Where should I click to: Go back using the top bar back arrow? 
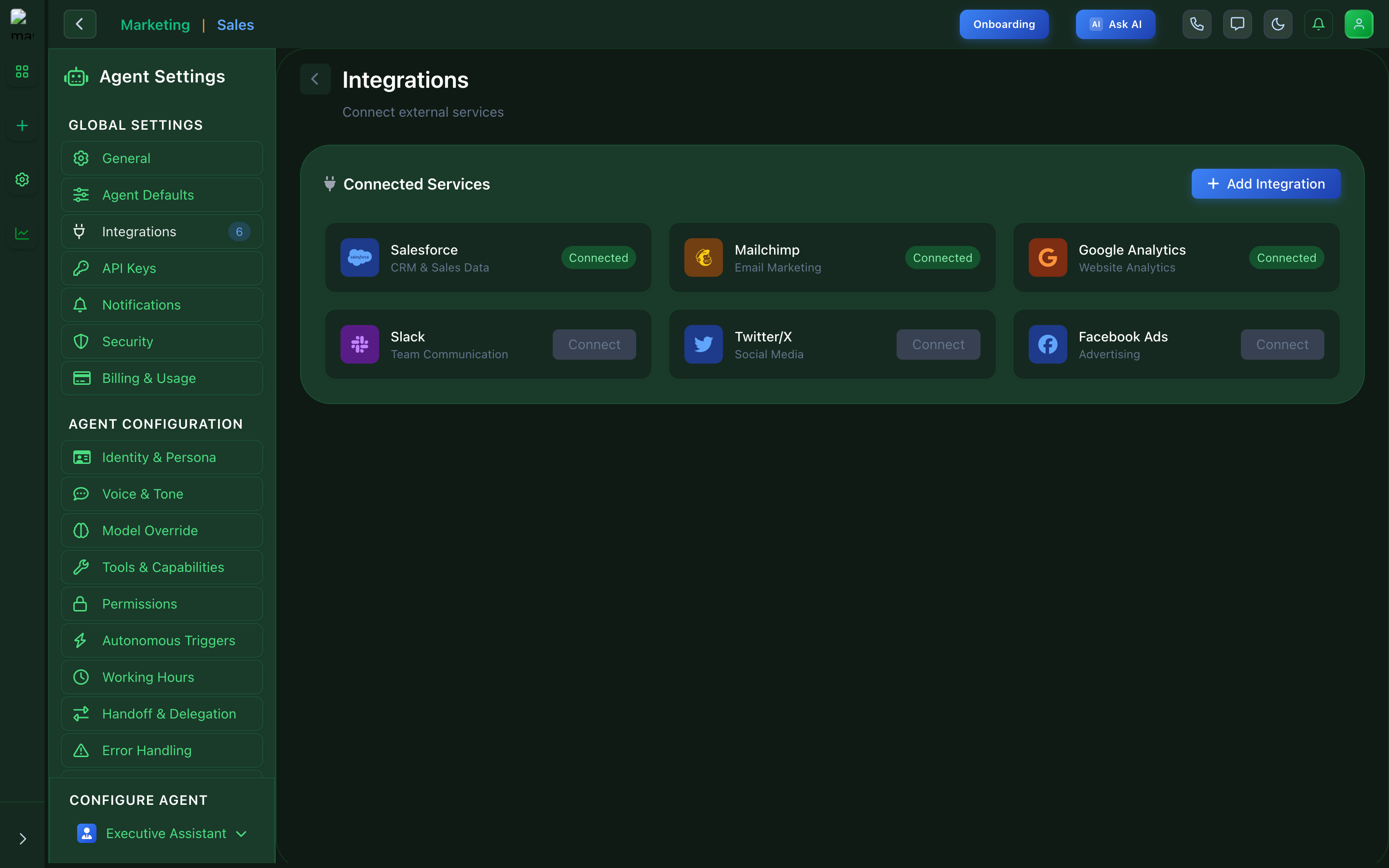click(80, 24)
